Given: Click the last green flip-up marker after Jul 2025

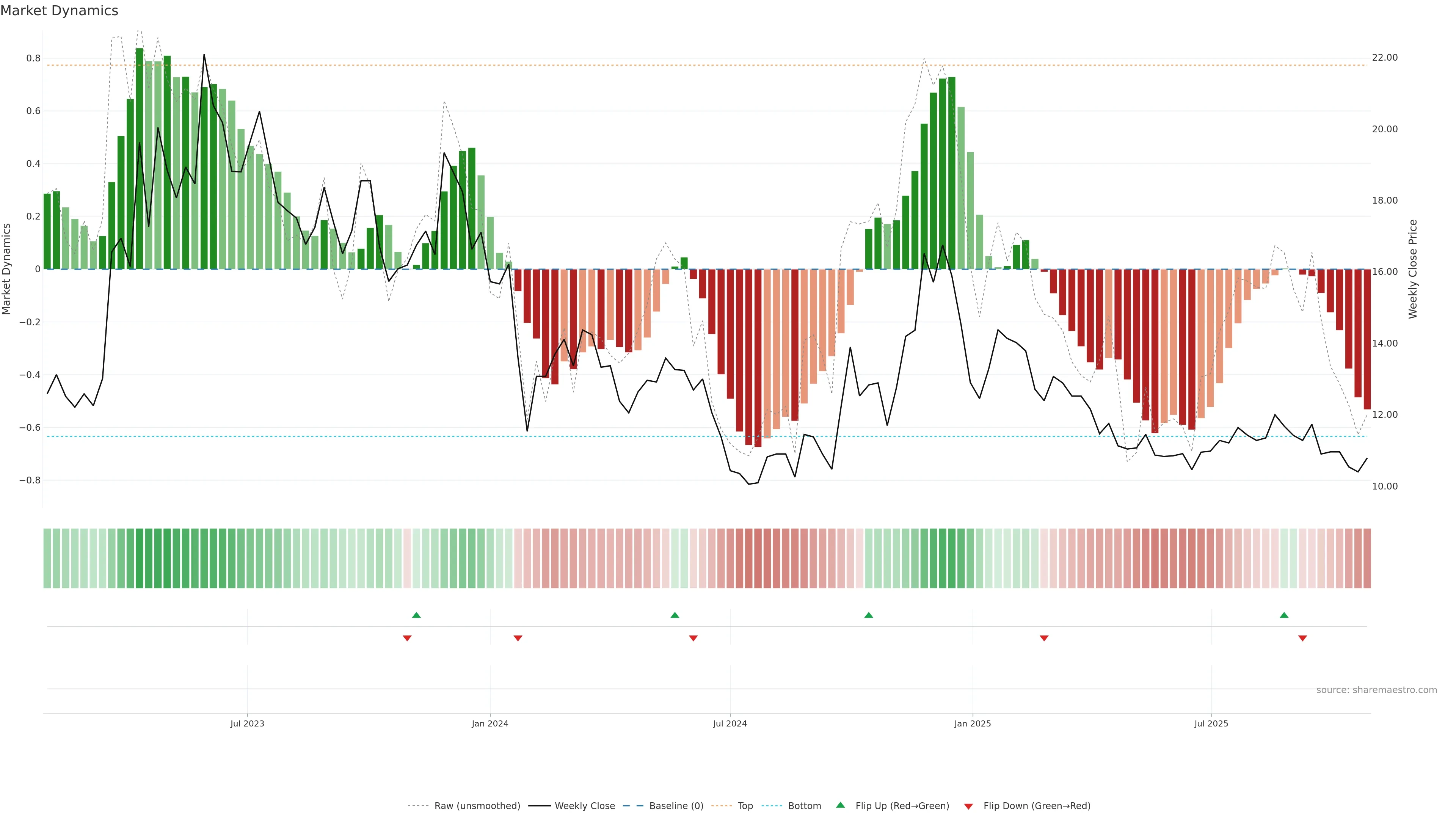Looking at the screenshot, I should pyautogui.click(x=1284, y=615).
